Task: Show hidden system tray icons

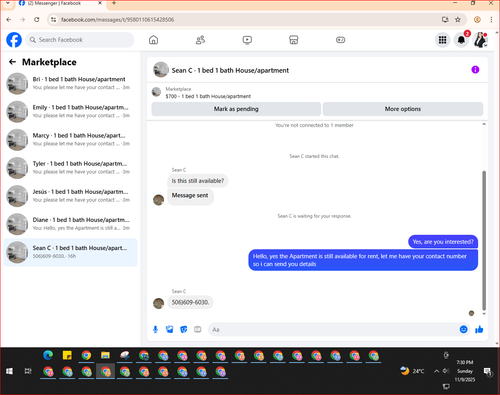Action: 436,371
